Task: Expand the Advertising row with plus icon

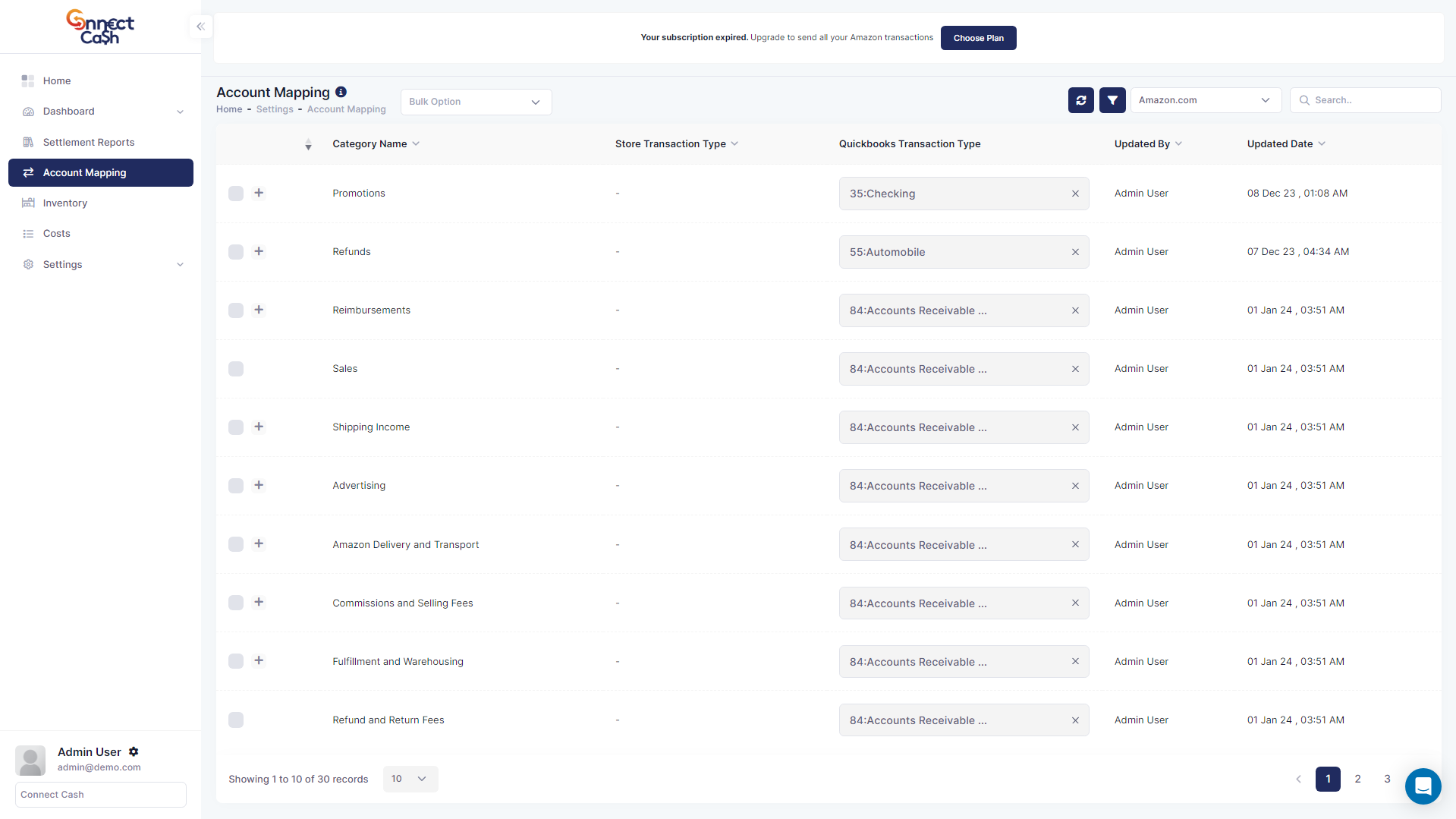Action: pyautogui.click(x=259, y=485)
